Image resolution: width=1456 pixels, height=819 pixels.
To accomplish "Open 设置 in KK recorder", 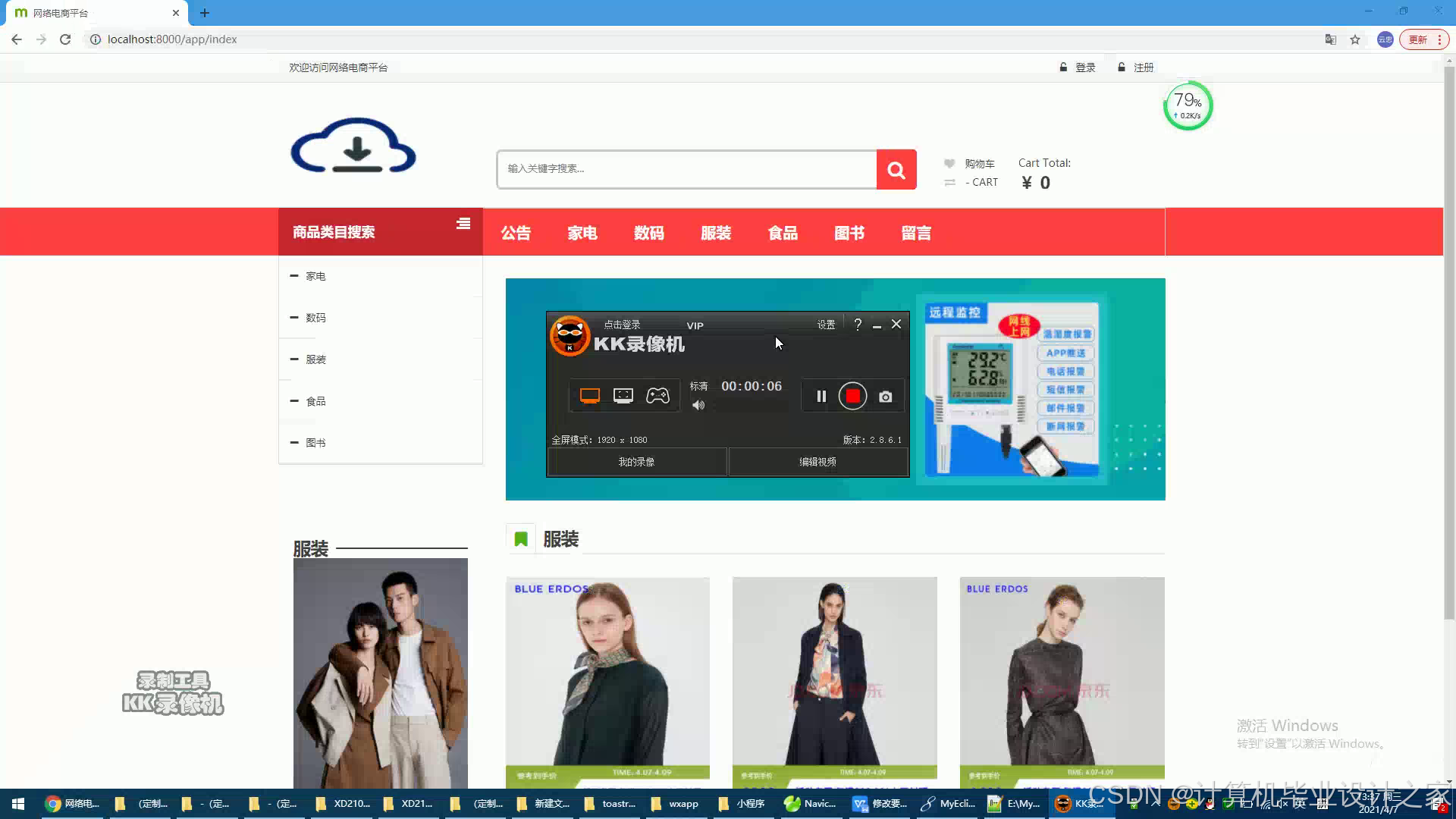I will [x=826, y=325].
